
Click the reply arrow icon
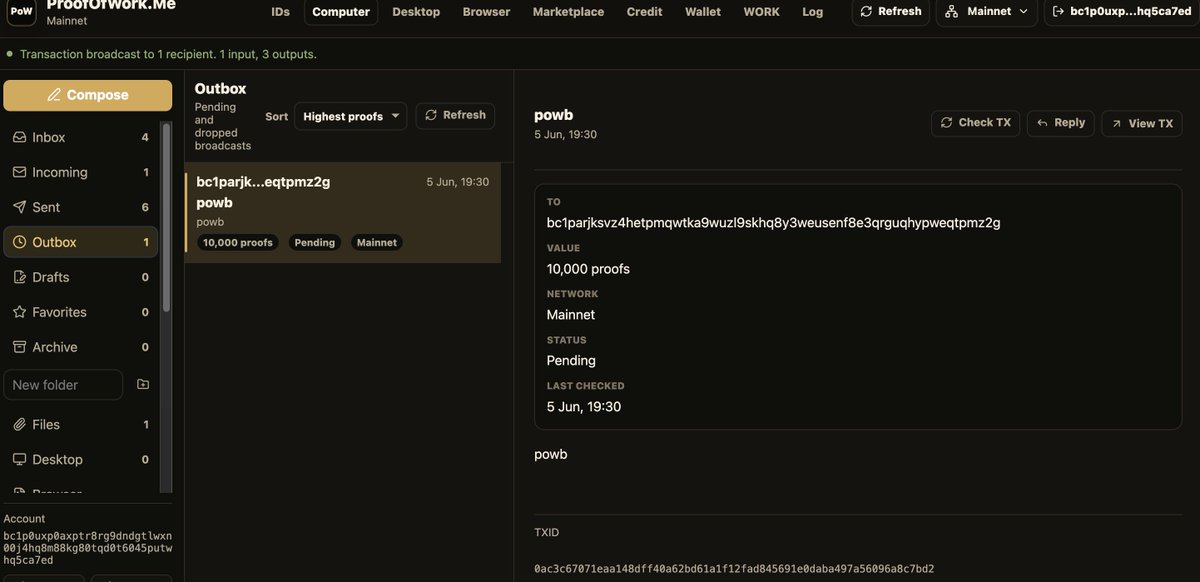(x=1043, y=123)
